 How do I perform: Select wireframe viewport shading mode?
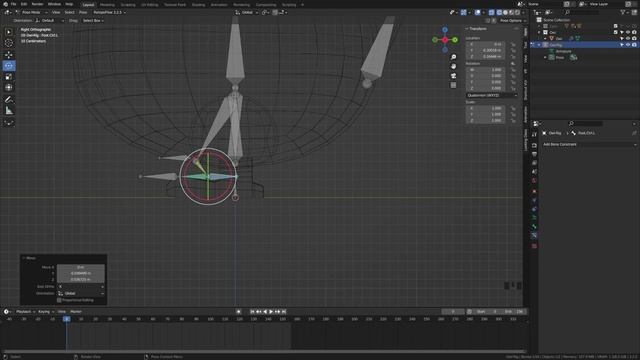[499, 13]
